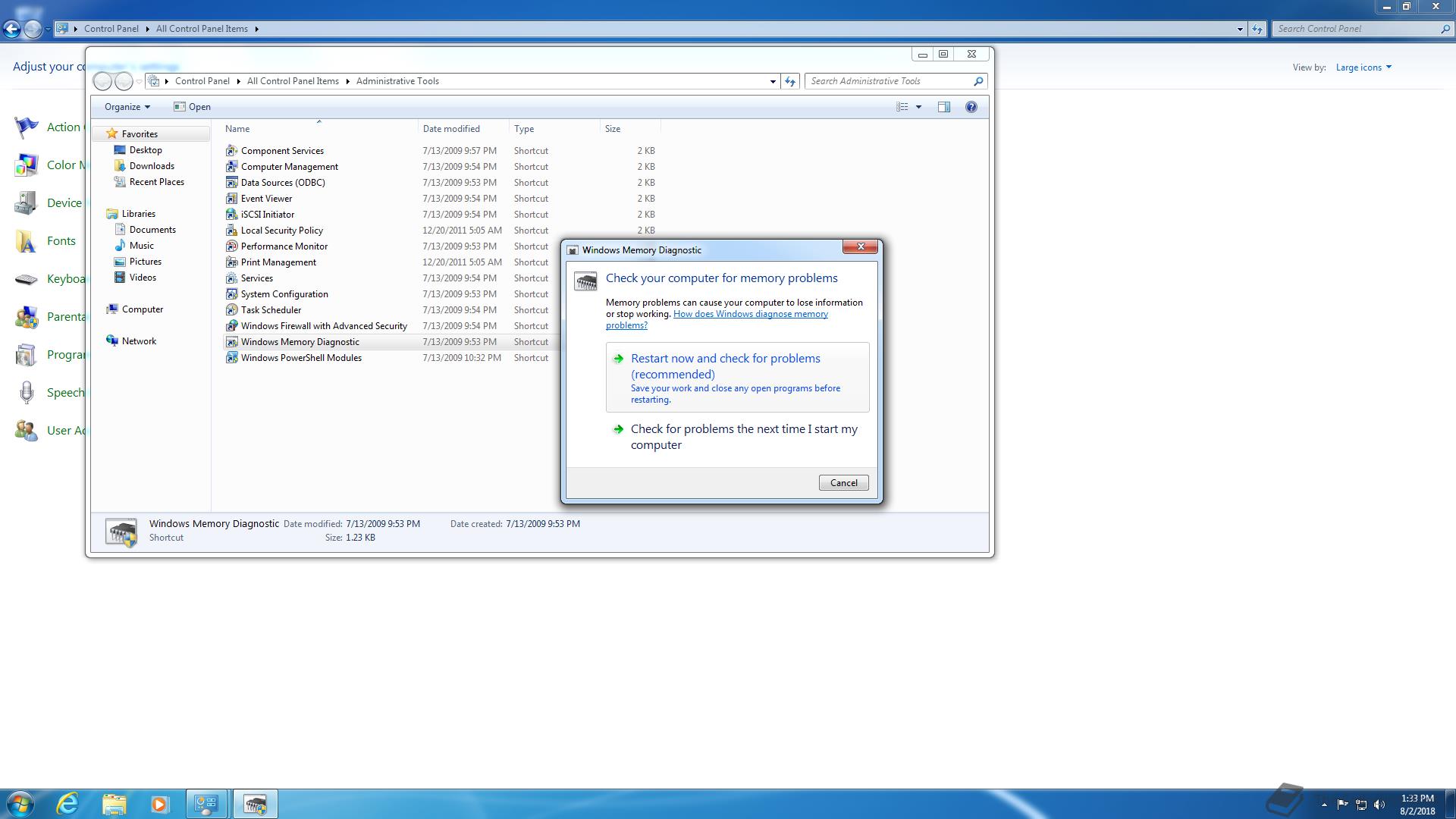
Task: Open the taskbar File Explorer folder icon
Action: pyautogui.click(x=114, y=804)
